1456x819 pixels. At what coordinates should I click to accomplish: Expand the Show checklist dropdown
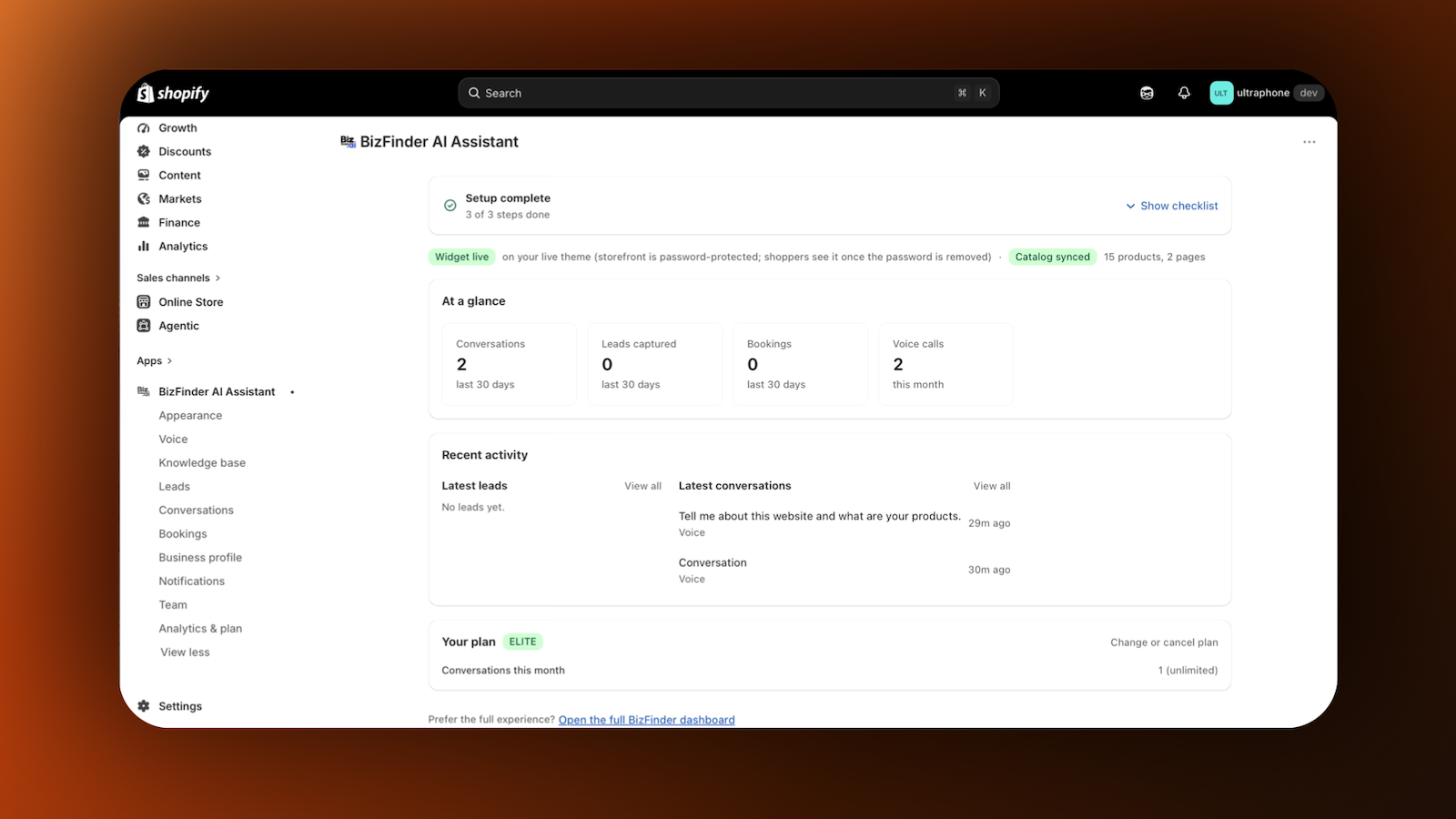click(1172, 206)
